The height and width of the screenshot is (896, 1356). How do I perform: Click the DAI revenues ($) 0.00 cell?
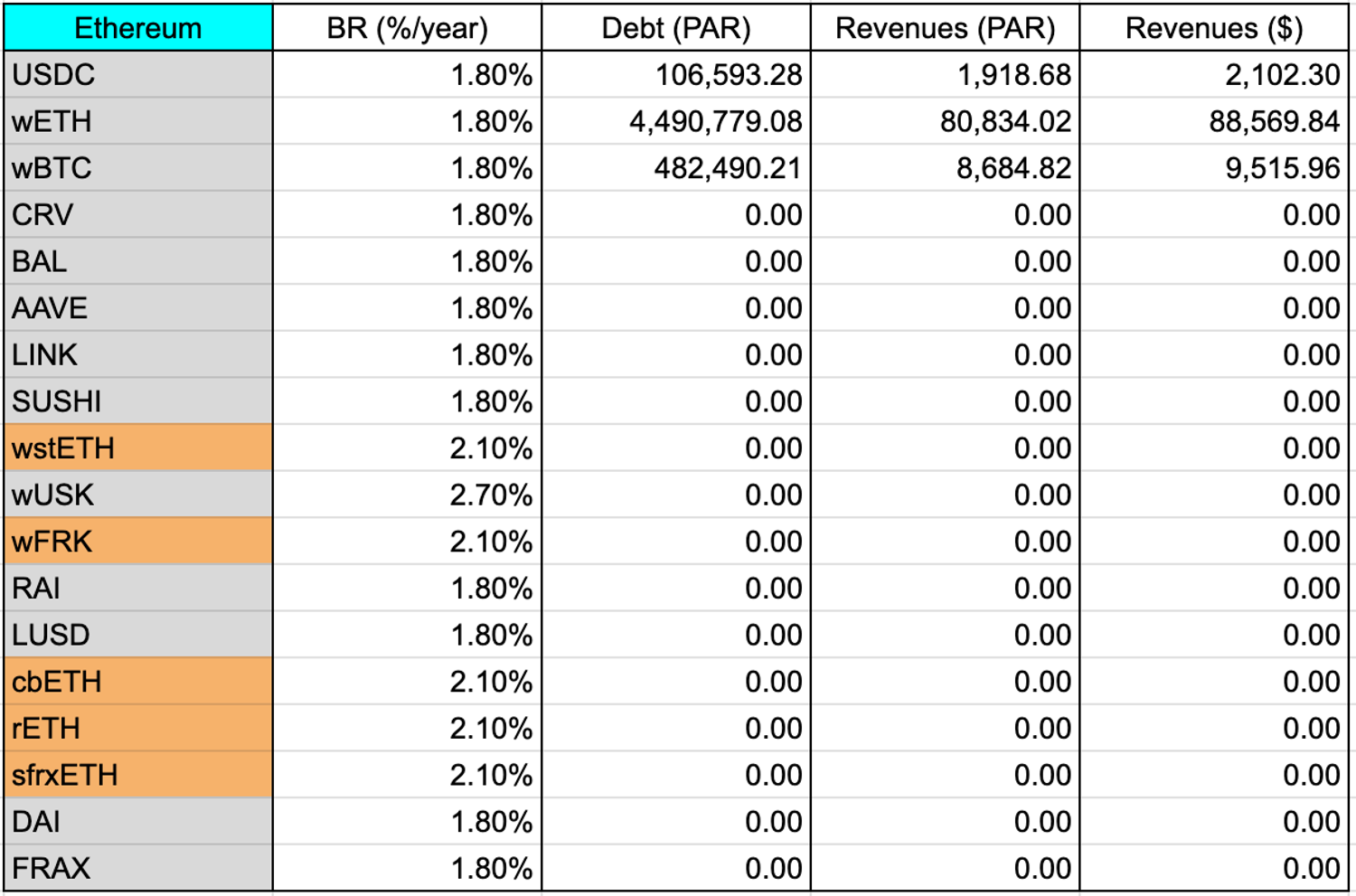pyautogui.click(x=1214, y=822)
